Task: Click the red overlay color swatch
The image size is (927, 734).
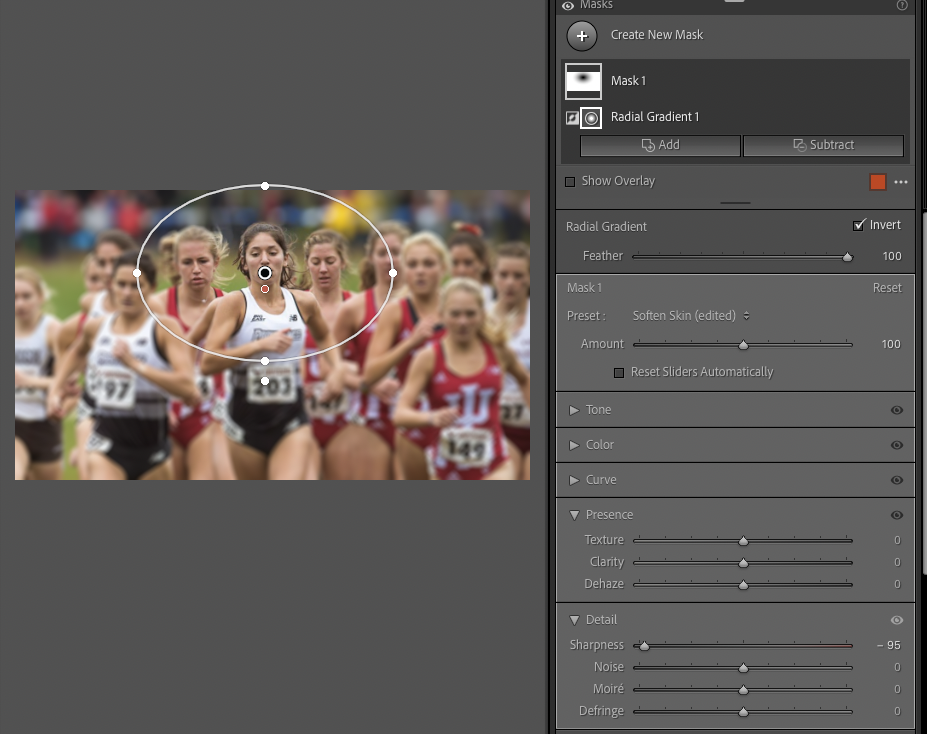Action: (x=878, y=181)
